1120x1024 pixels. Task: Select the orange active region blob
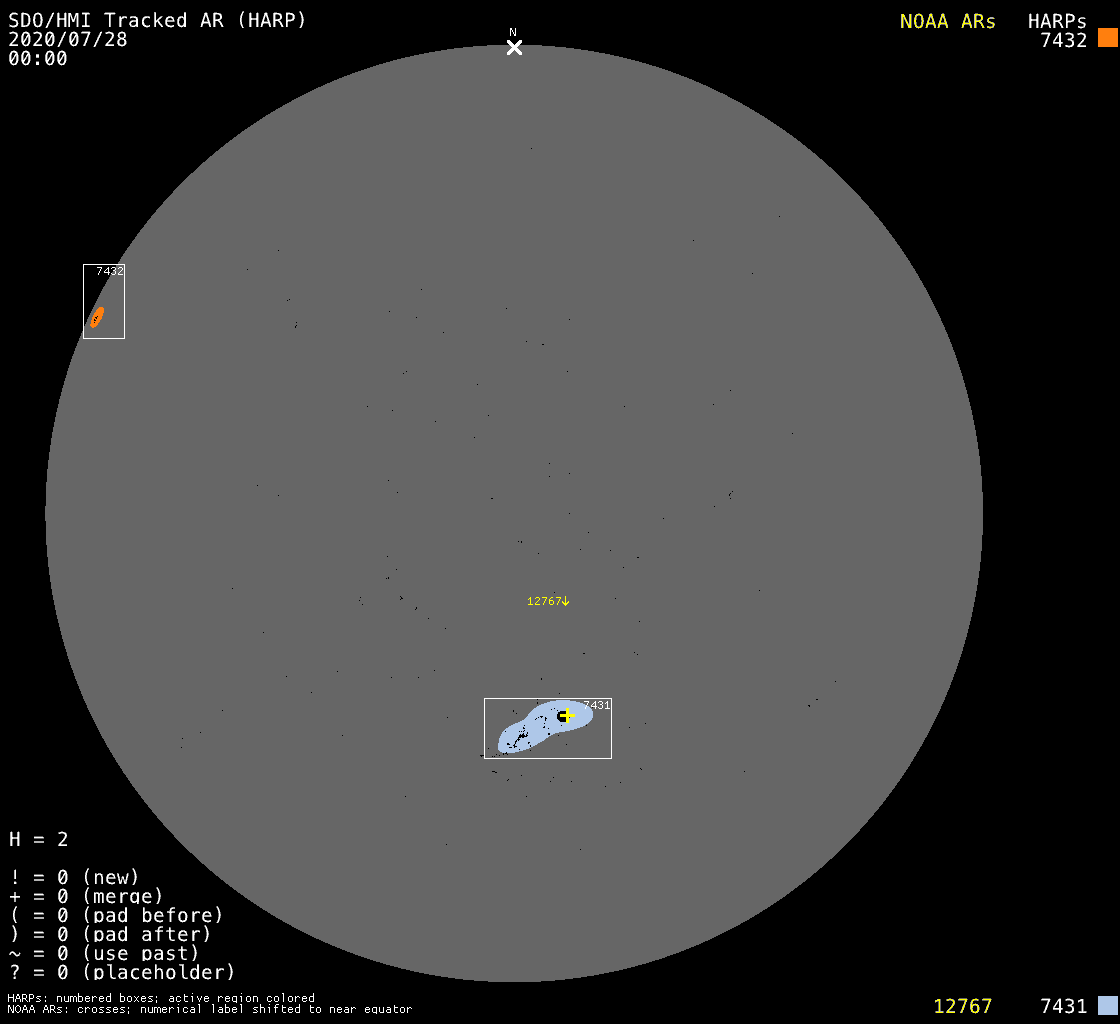[97, 317]
